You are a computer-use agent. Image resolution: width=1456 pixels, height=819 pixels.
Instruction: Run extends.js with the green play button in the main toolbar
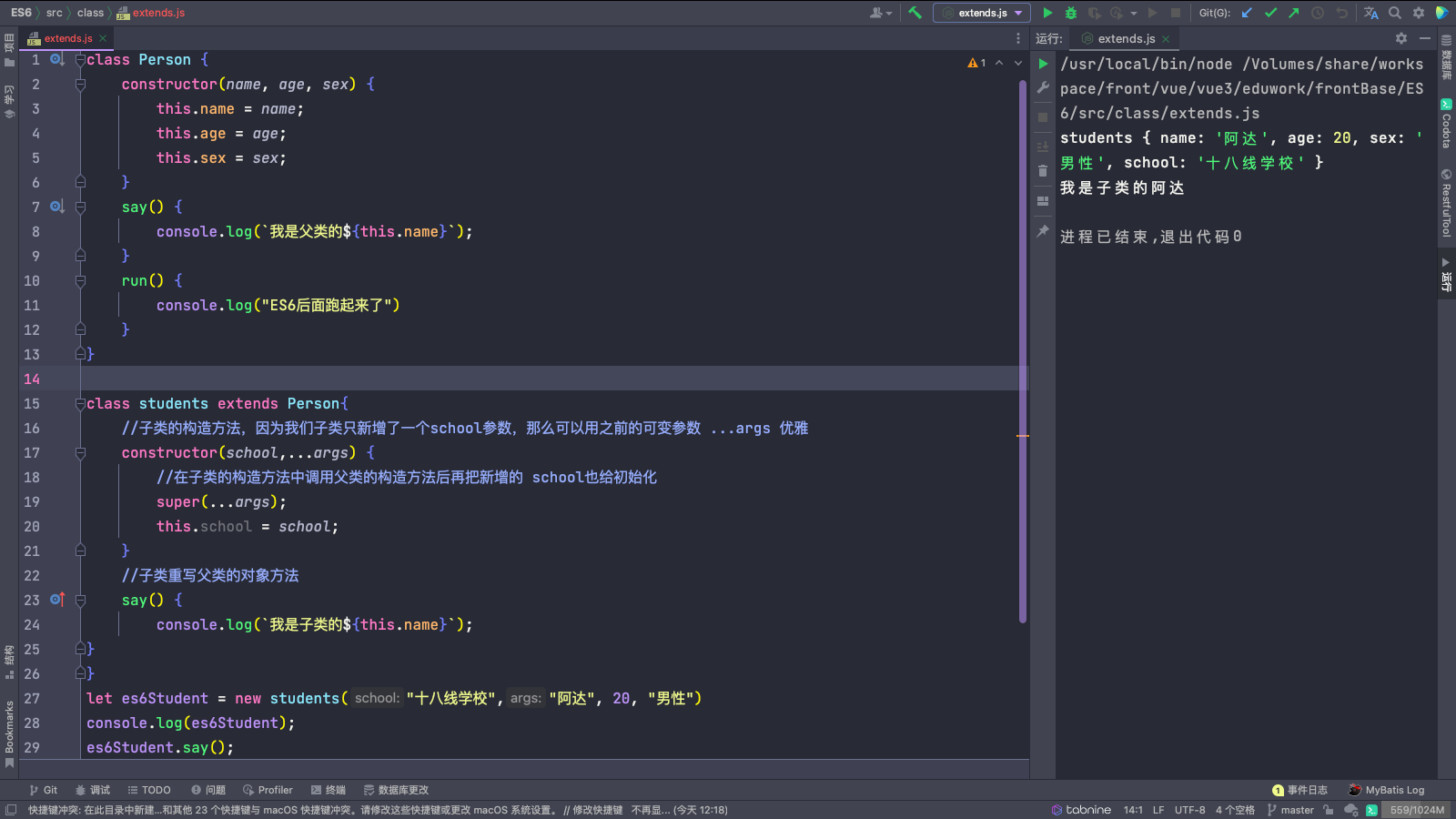[1047, 13]
